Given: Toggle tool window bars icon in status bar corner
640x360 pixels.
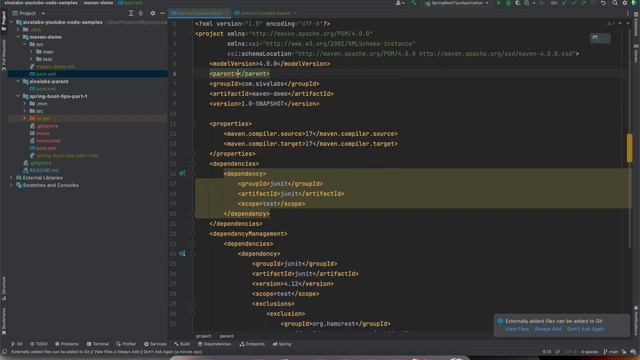Looking at the screenshot, I should pos(4,352).
